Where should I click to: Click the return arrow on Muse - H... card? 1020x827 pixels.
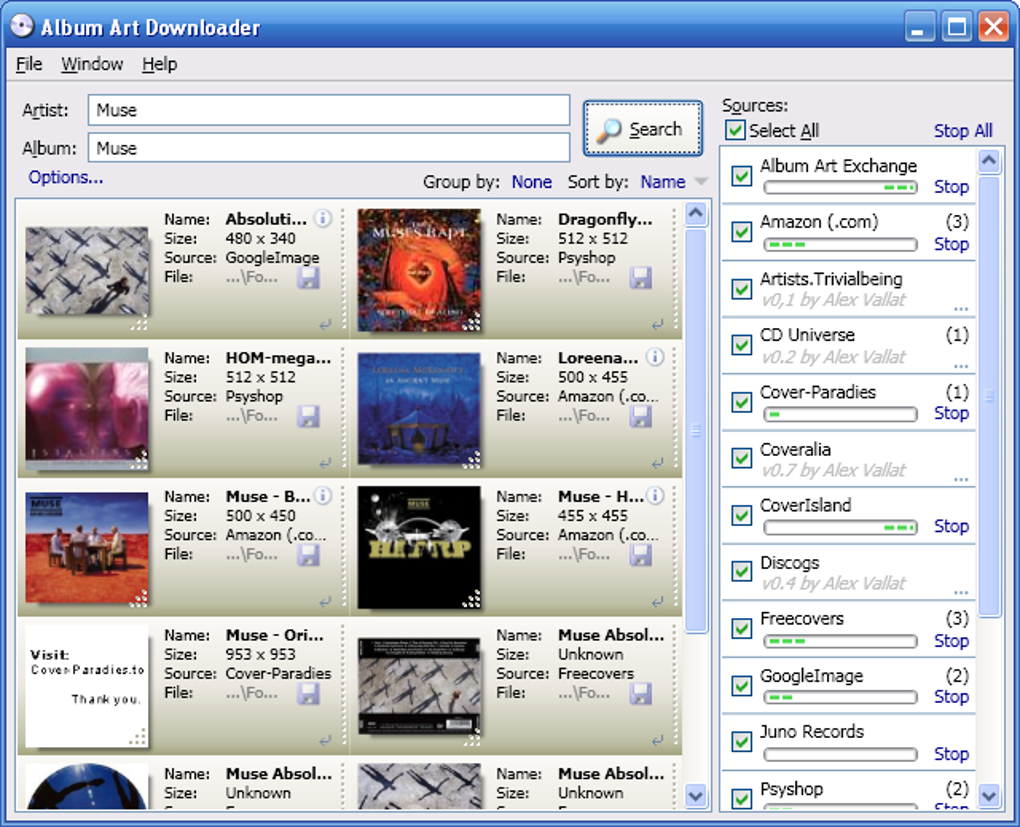658,602
